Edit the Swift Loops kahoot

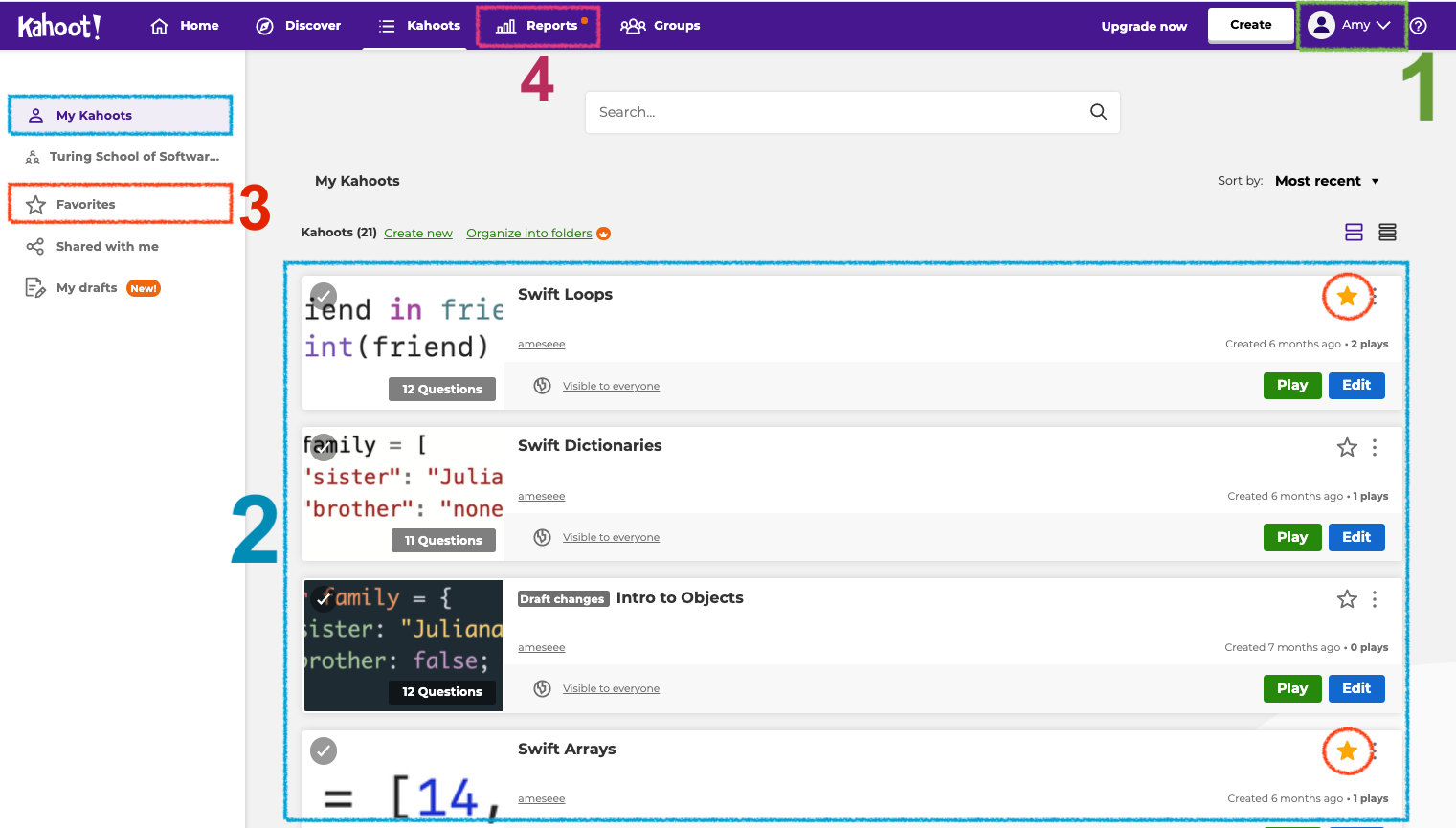(x=1356, y=386)
